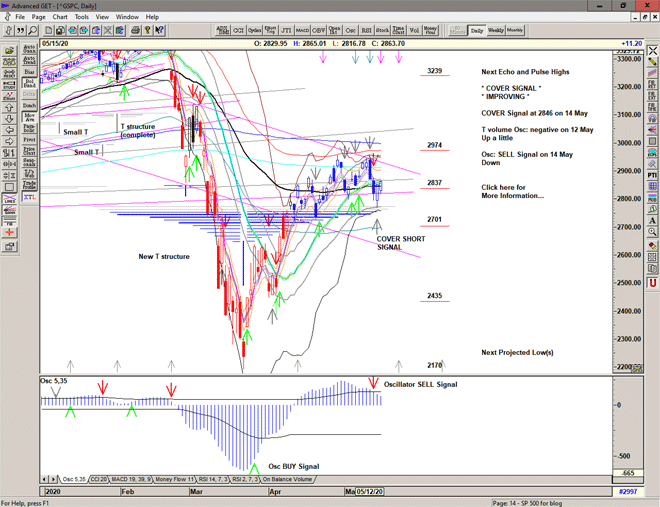
Task: Switch chart to Monthly timeframe
Action: (x=514, y=30)
